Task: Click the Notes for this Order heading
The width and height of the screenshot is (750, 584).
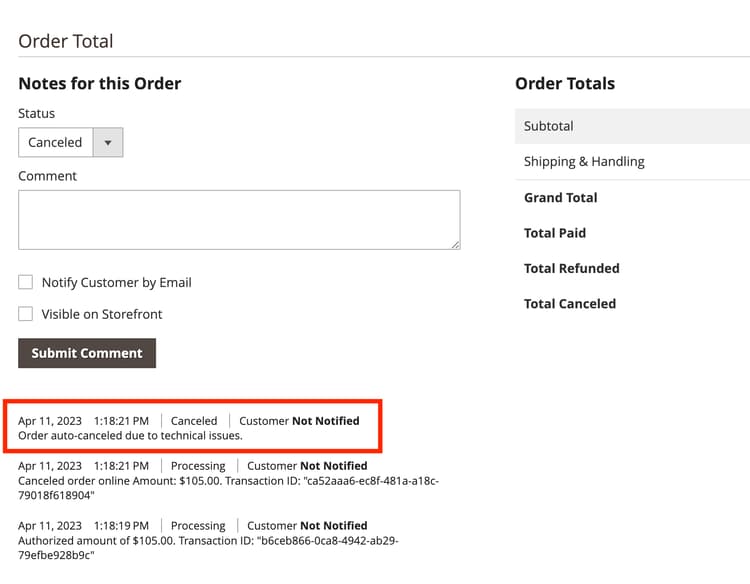Action: [100, 83]
